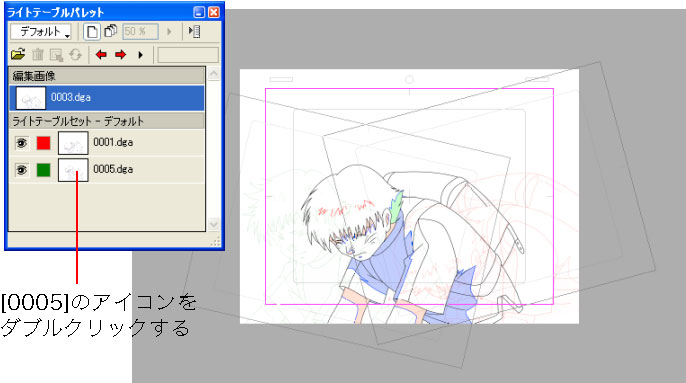The width and height of the screenshot is (686, 383).
Task: Click the 0005.dga thumbnail icon
Action: pos(73,170)
